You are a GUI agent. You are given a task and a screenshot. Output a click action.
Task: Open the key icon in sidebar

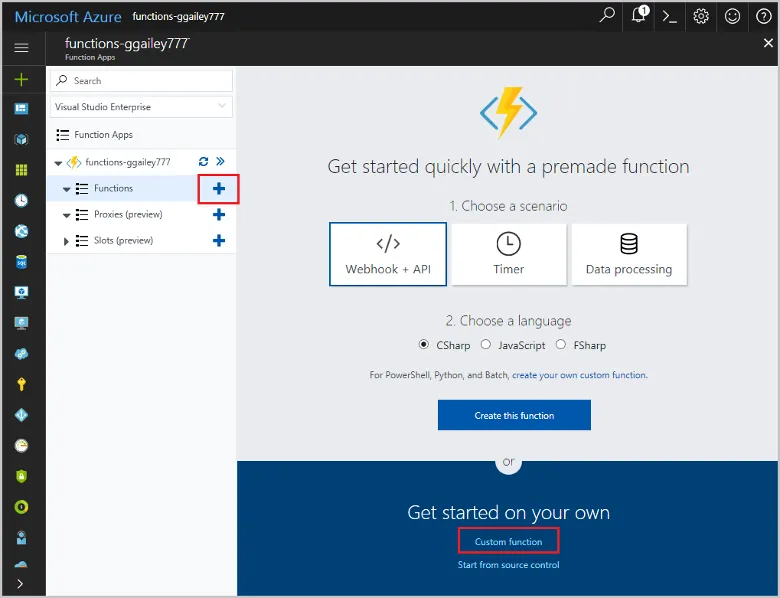21,384
